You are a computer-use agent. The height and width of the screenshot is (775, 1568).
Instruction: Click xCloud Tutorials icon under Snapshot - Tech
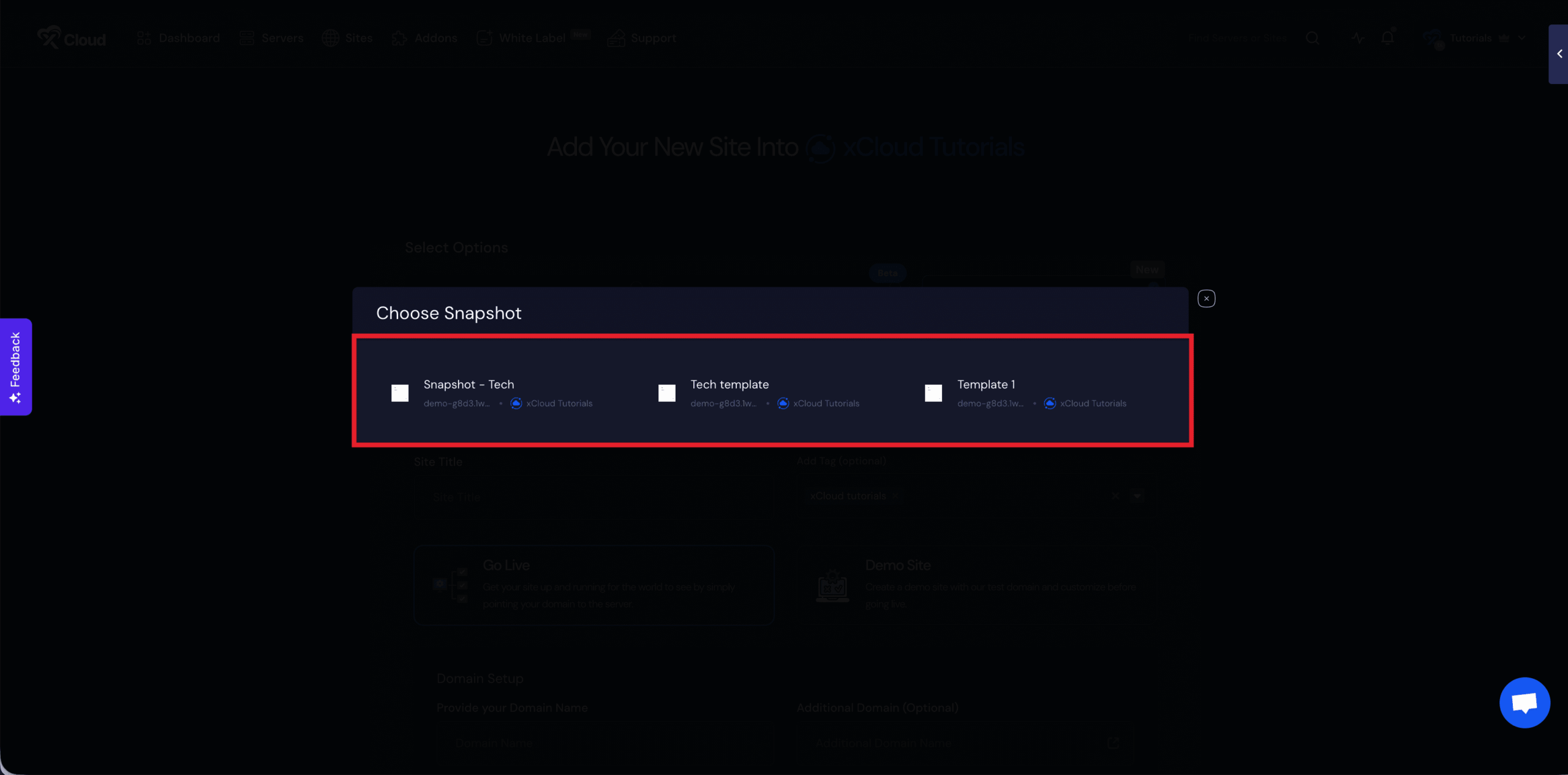[x=516, y=403]
